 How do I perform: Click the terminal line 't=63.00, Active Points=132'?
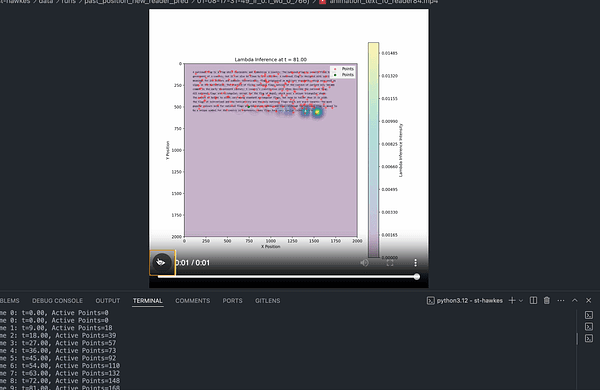[71, 373]
